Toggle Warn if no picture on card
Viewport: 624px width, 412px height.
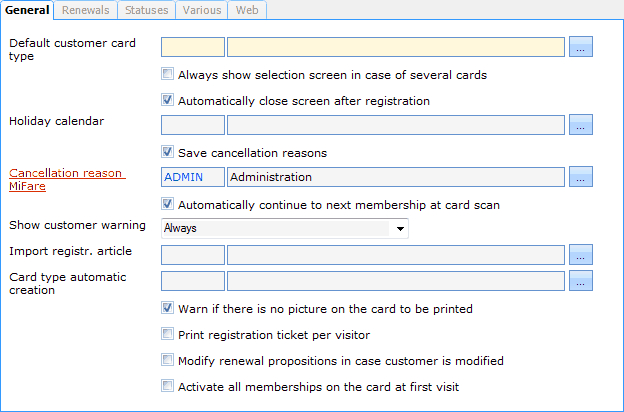point(167,308)
